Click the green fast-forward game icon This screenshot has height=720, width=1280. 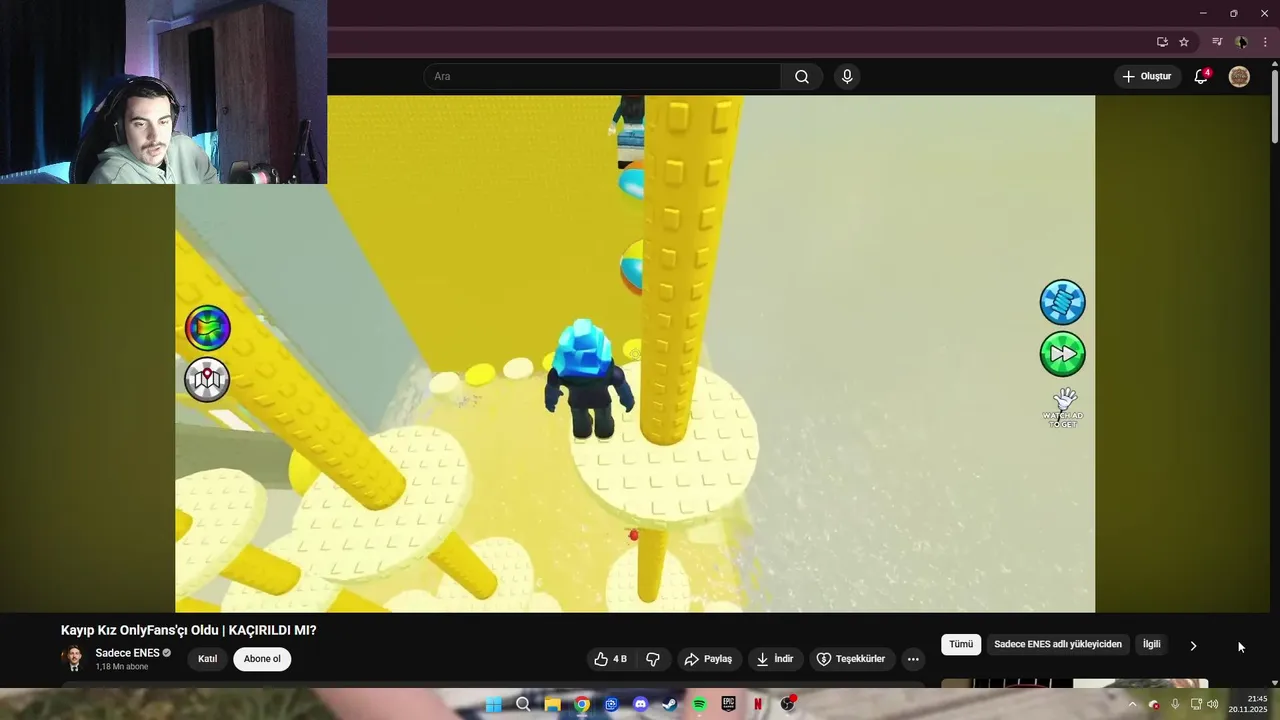1062,354
